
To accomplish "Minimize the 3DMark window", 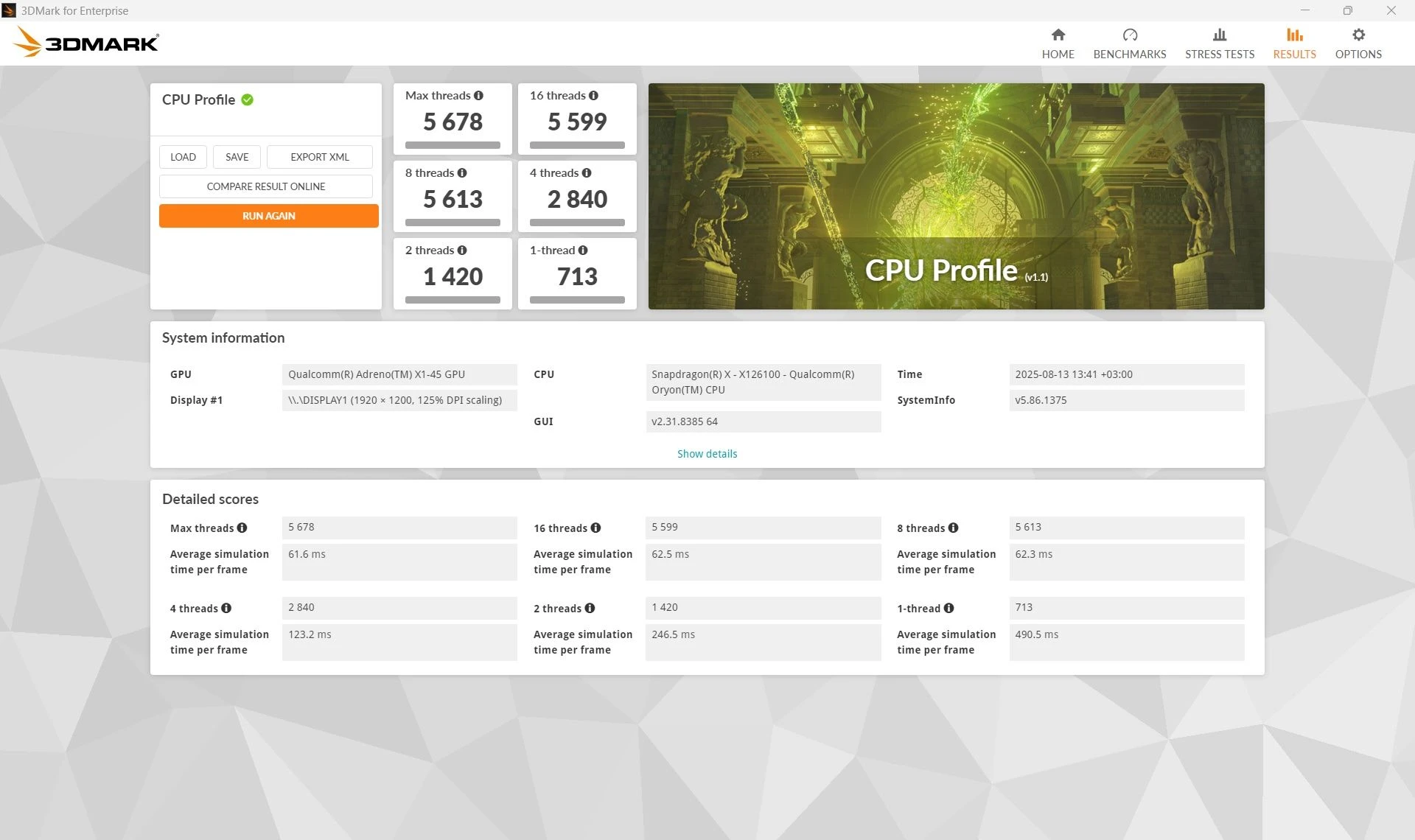I will pyautogui.click(x=1305, y=10).
